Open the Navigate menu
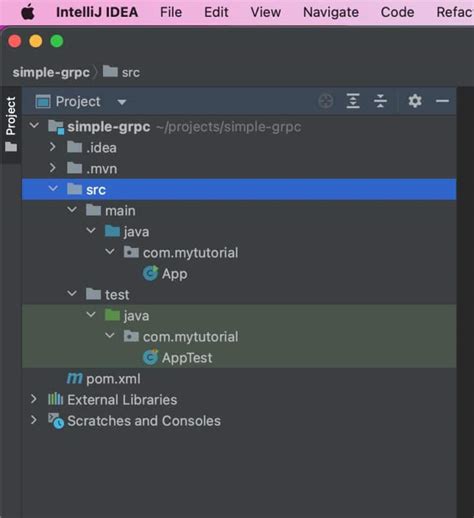 click(331, 12)
